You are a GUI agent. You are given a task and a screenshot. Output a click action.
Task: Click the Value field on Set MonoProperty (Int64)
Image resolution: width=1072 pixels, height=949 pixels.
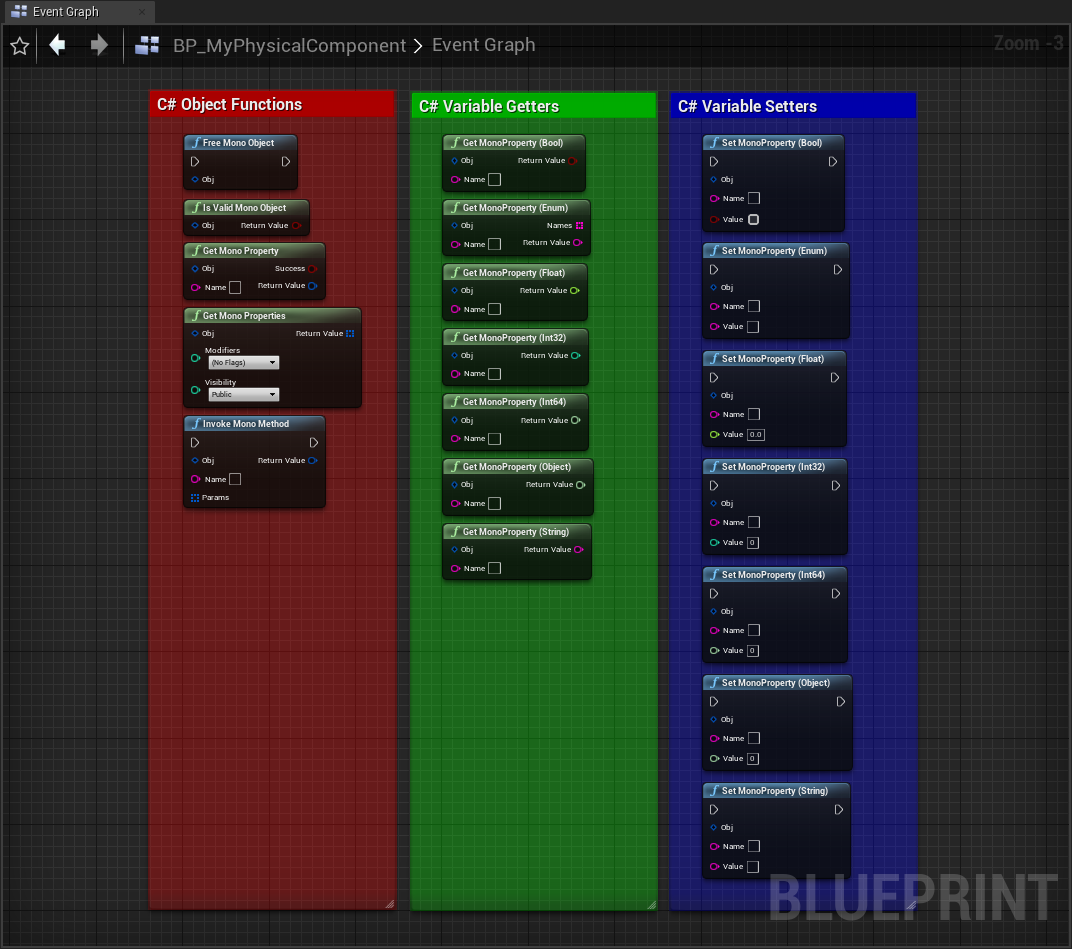pos(753,651)
